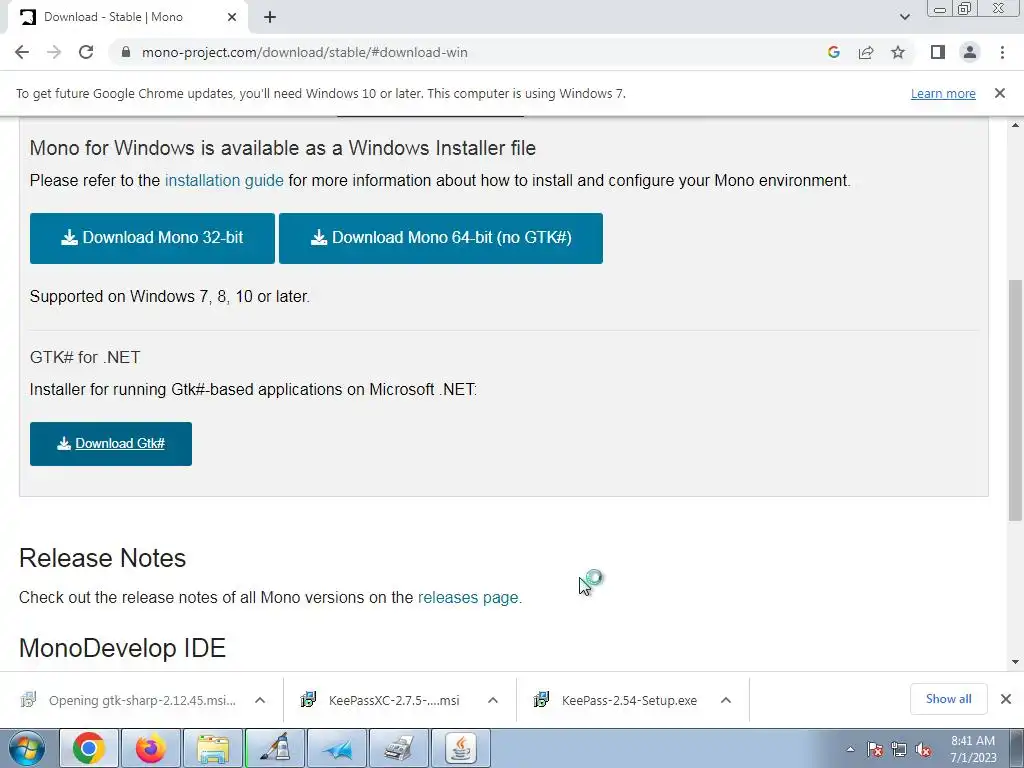1024x768 pixels.
Task: Open the Chrome profile avatar
Action: [x=970, y=52]
